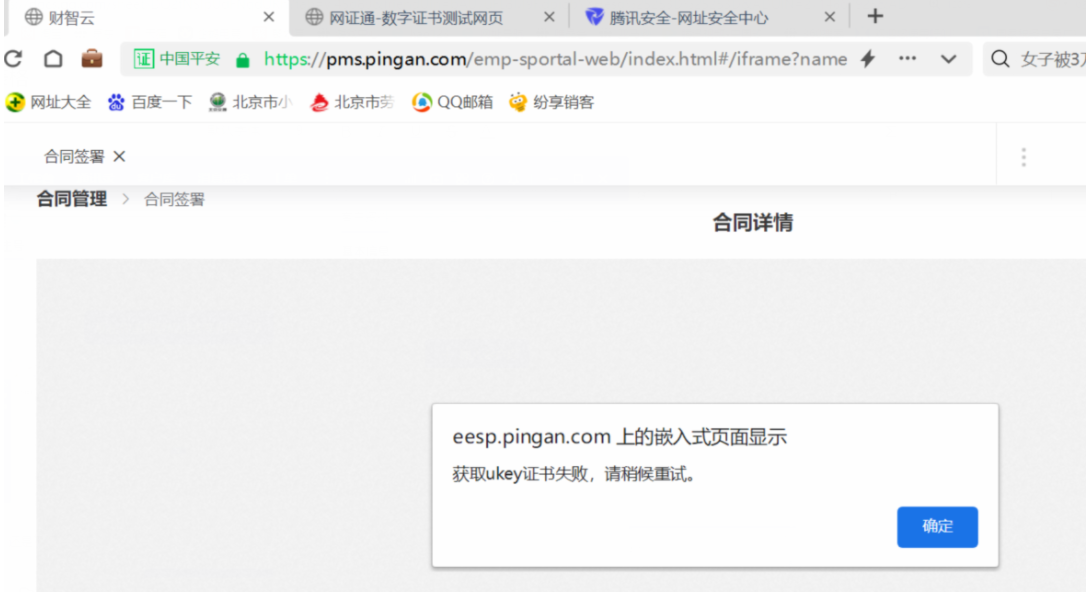Click the lightning bolt icon after the URL

(x=866, y=59)
